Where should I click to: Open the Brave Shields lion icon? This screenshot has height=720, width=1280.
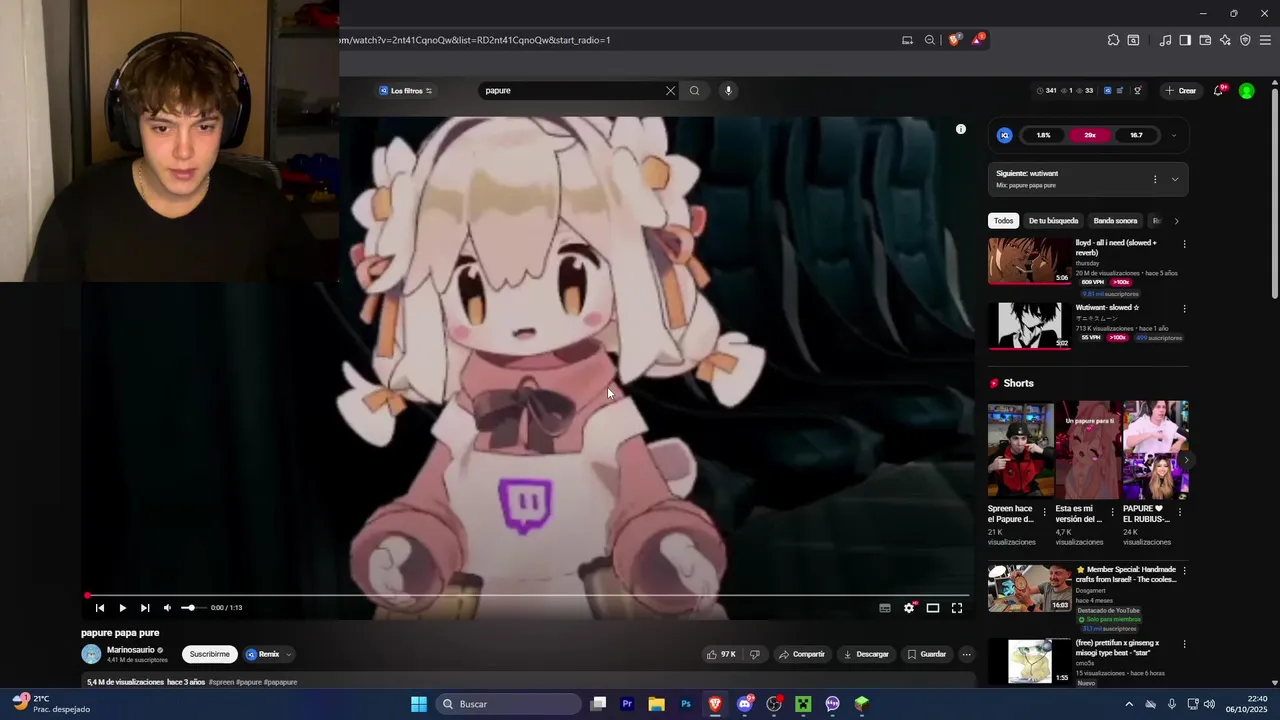[x=954, y=40]
